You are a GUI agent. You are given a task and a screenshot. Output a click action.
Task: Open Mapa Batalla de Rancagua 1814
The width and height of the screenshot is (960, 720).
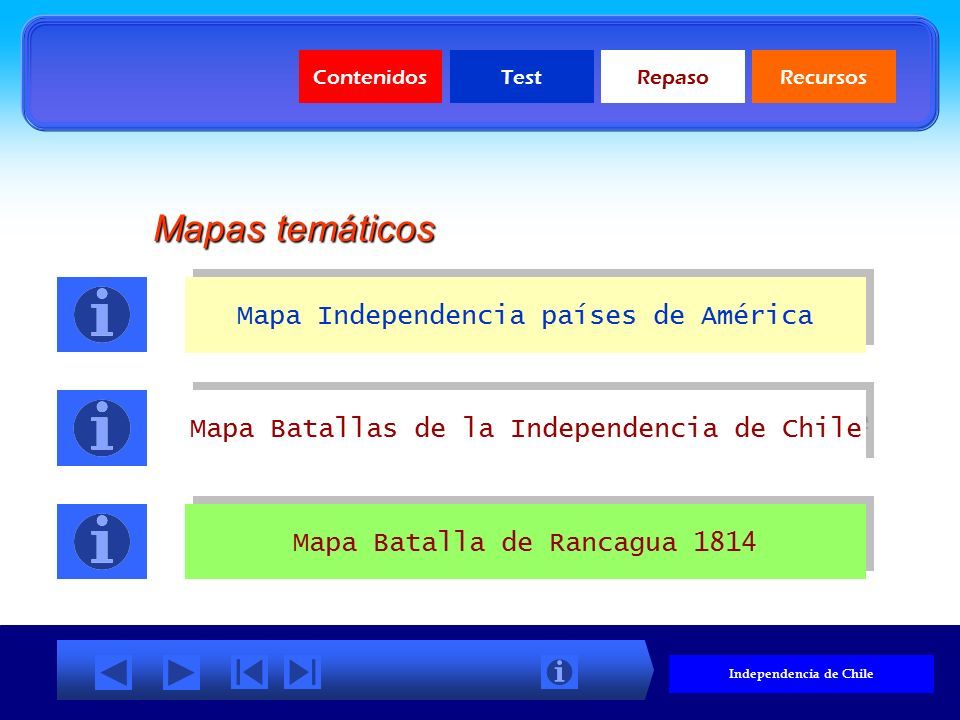pos(525,541)
